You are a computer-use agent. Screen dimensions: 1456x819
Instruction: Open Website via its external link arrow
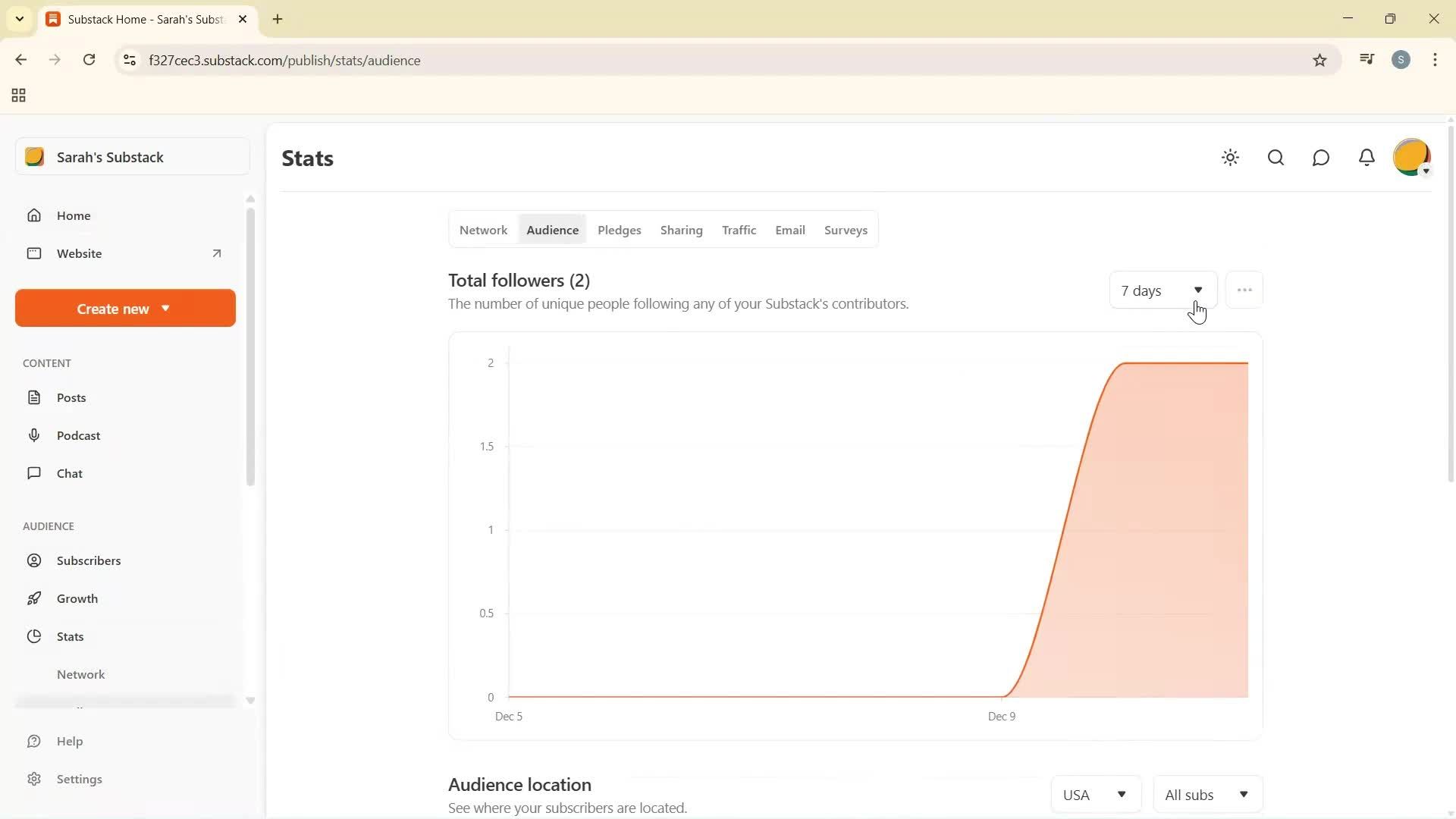coord(216,253)
